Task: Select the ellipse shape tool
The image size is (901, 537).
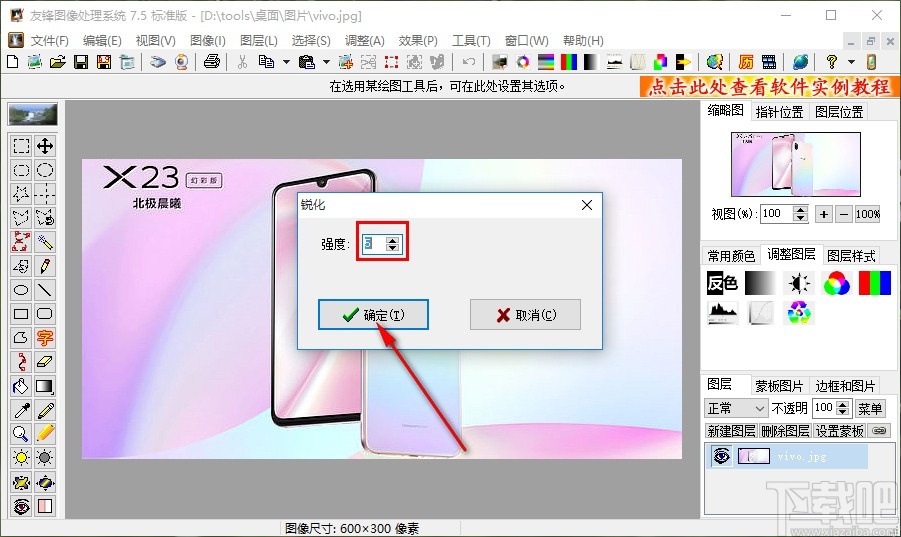Action: click(x=21, y=290)
